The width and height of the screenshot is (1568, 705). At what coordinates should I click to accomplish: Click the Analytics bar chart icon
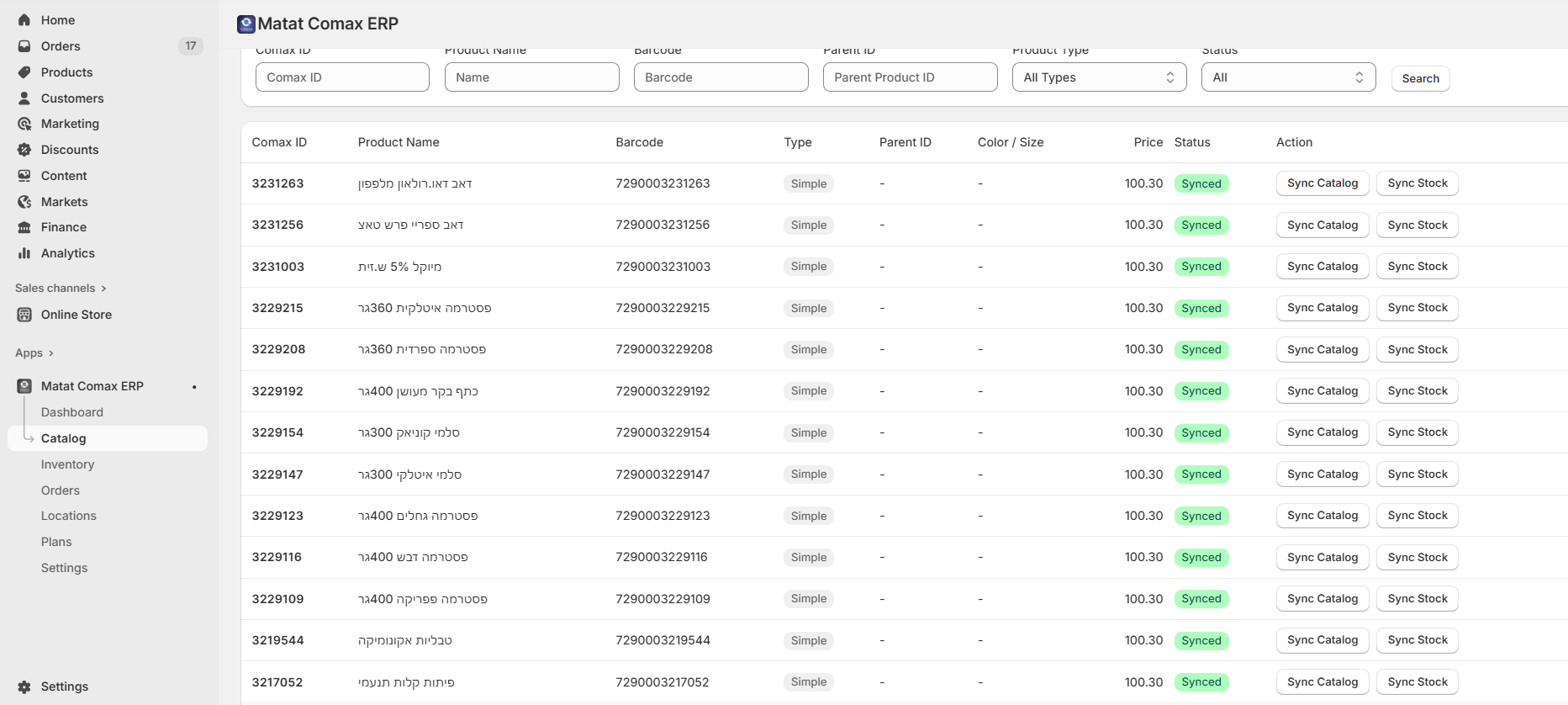click(x=24, y=253)
